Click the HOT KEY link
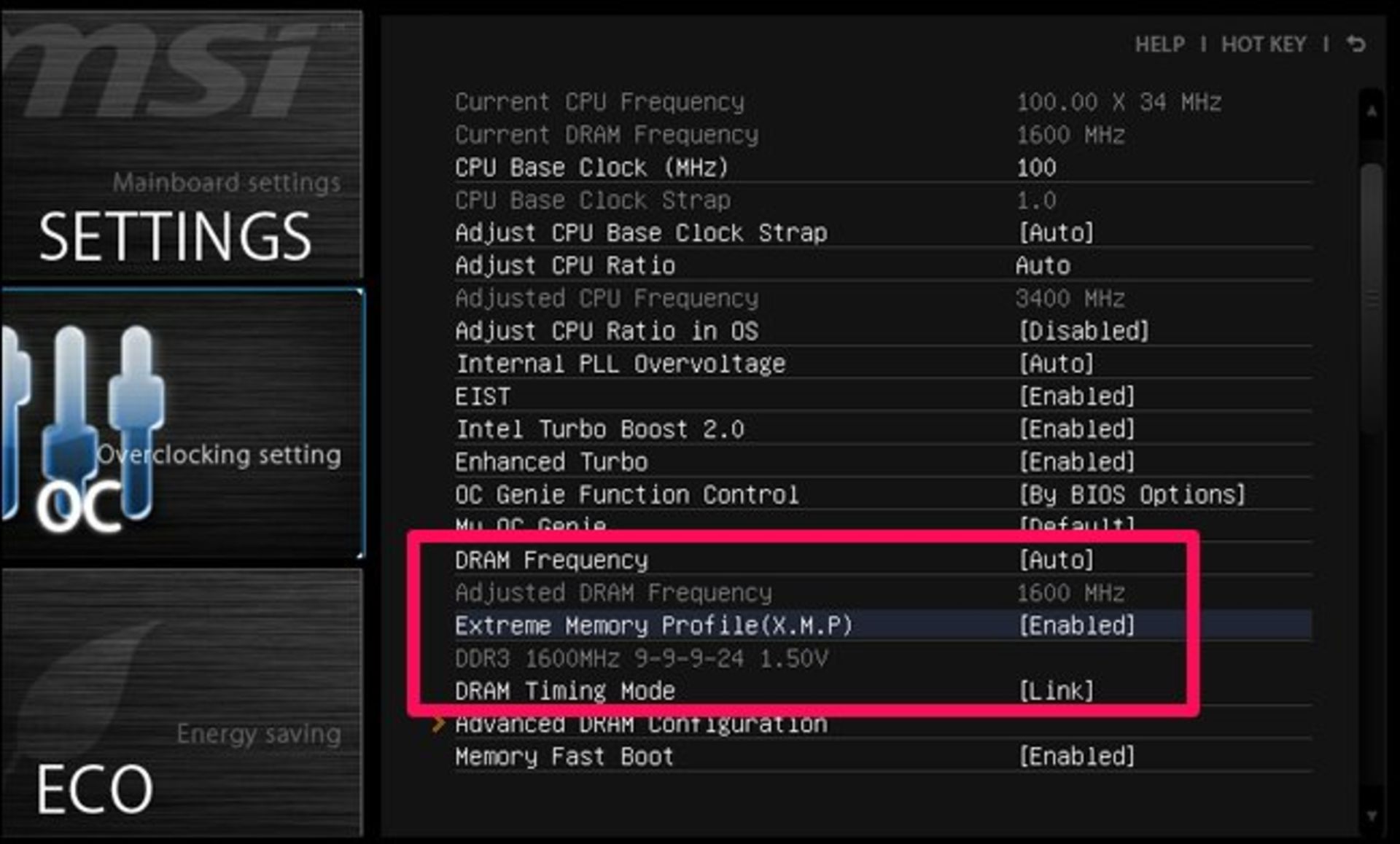The height and width of the screenshot is (844, 1400). click(x=1264, y=44)
